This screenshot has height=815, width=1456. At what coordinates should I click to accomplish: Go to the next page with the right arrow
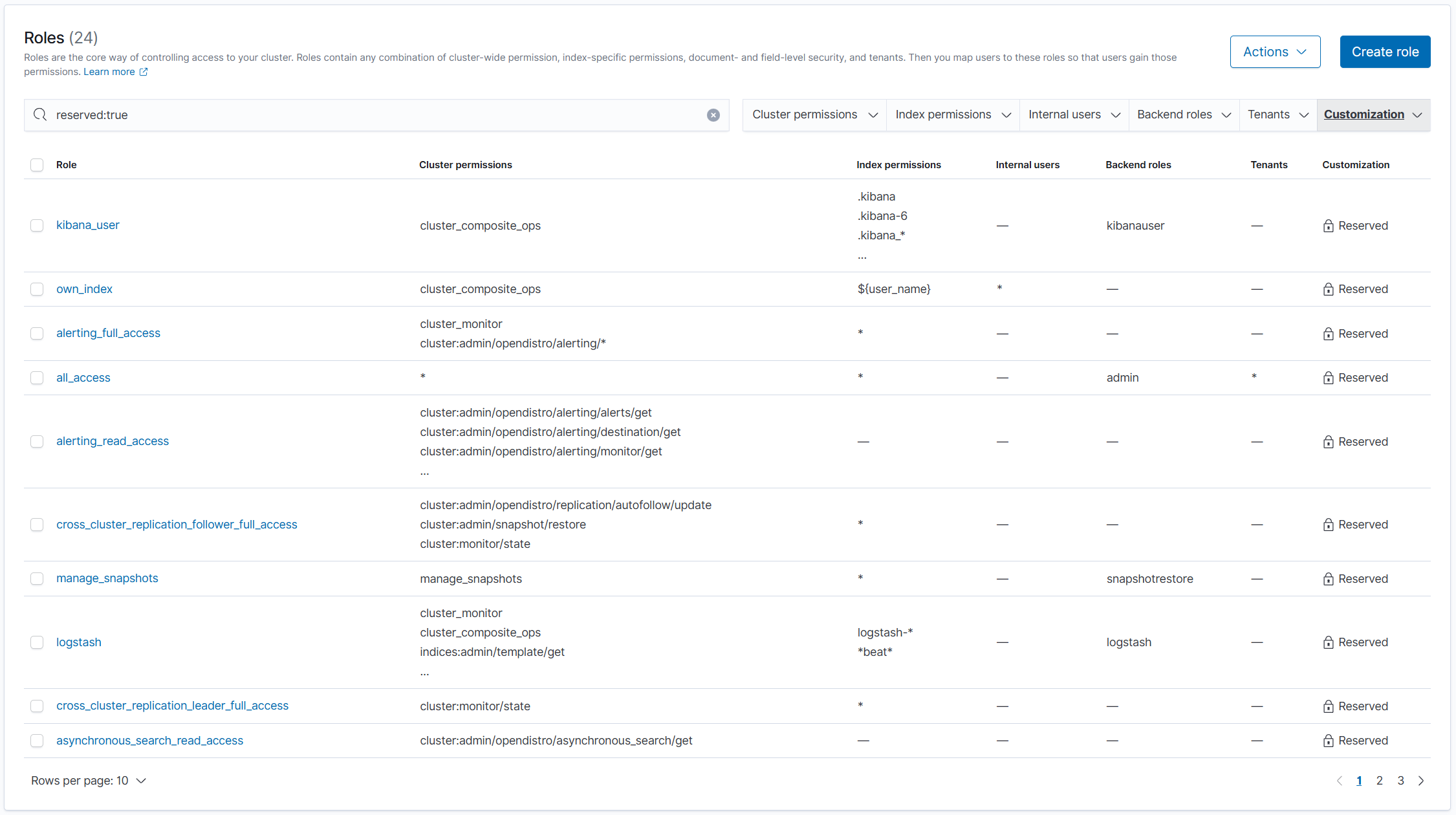pos(1421,781)
